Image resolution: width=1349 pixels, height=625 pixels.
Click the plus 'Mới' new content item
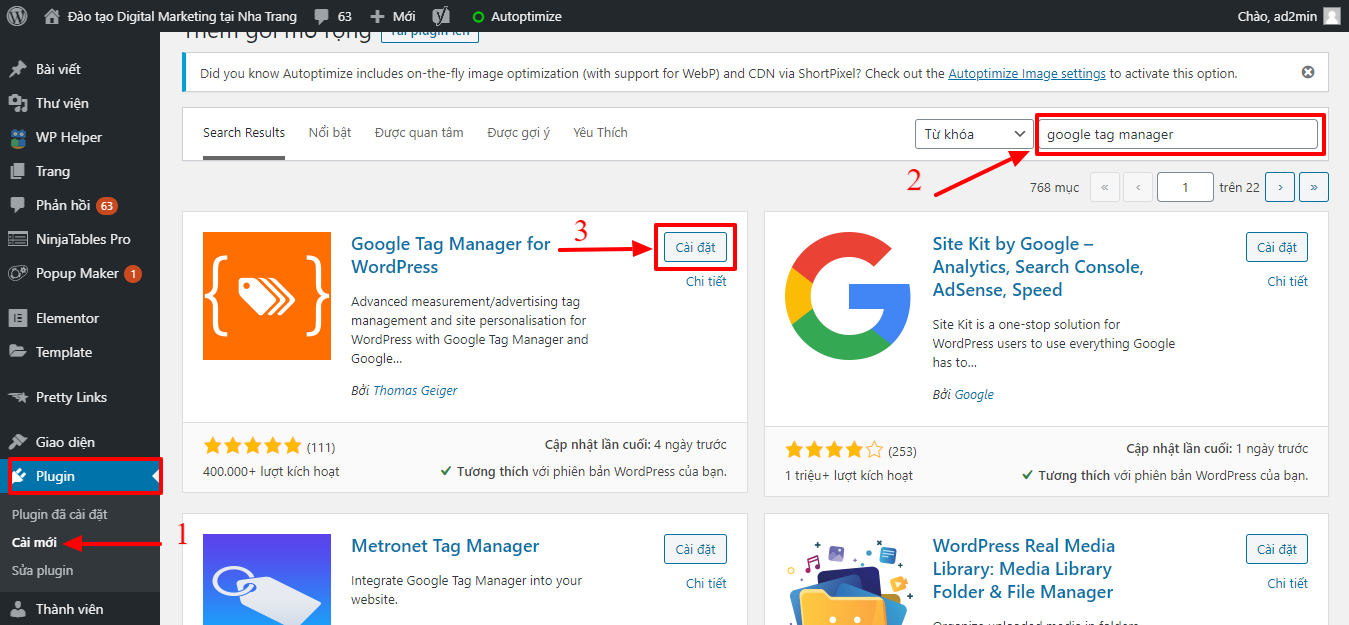click(x=392, y=16)
